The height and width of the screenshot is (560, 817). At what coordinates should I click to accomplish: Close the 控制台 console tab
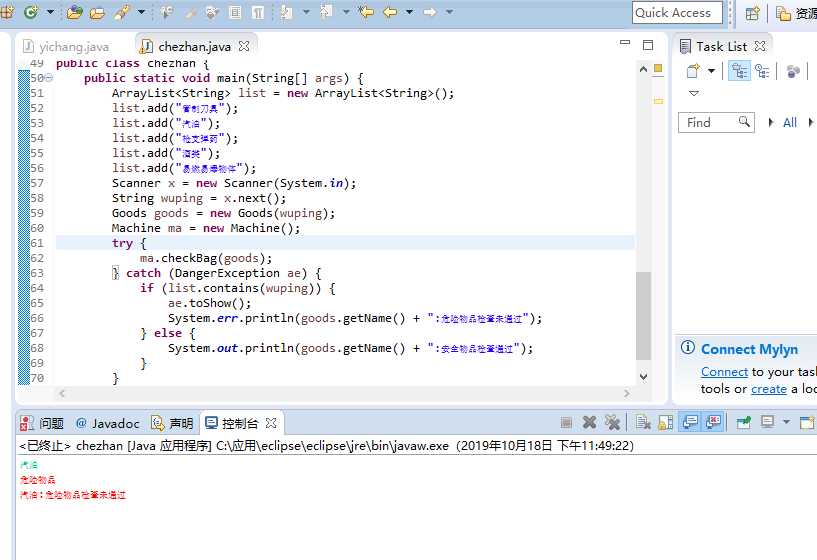(x=271, y=423)
